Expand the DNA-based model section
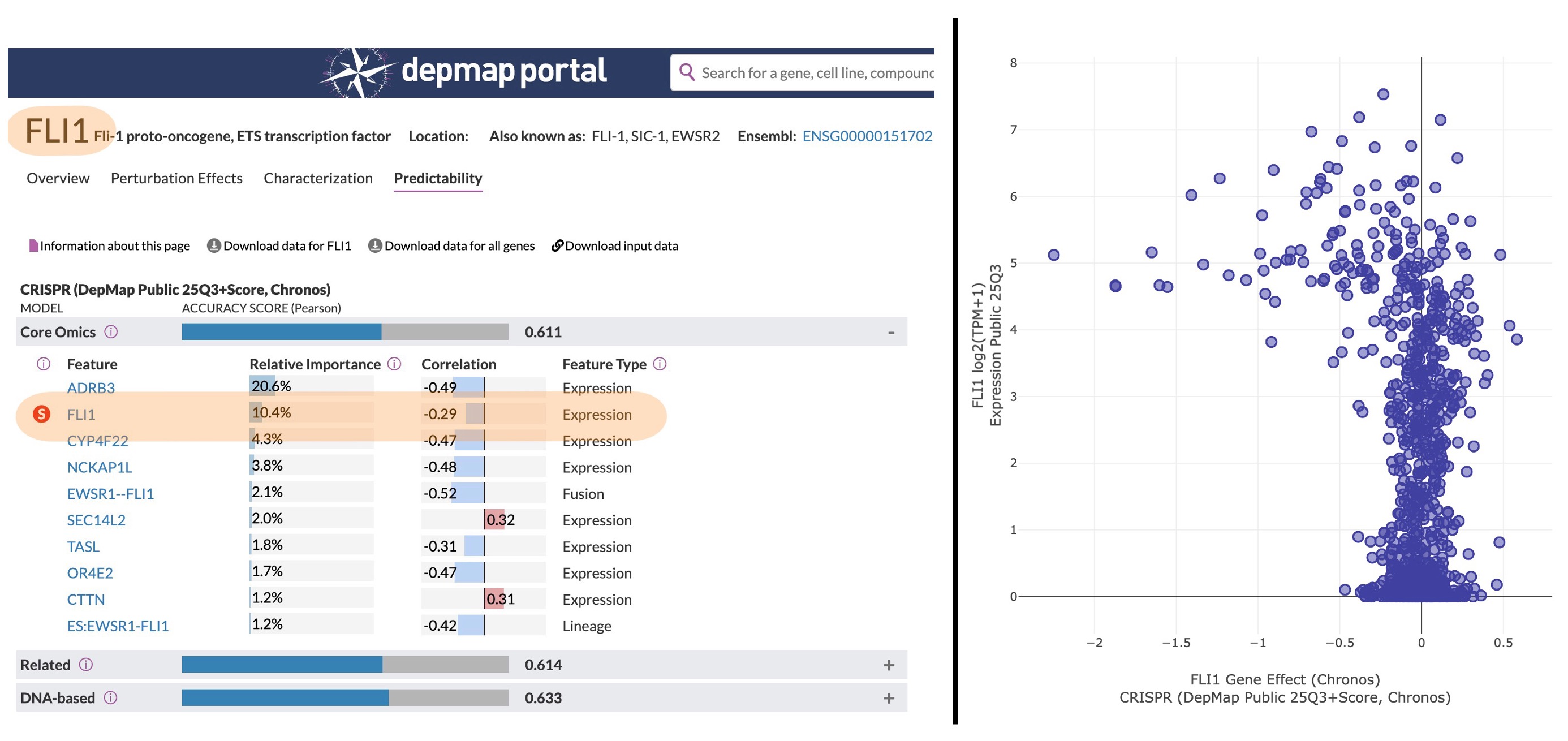 [x=889, y=698]
